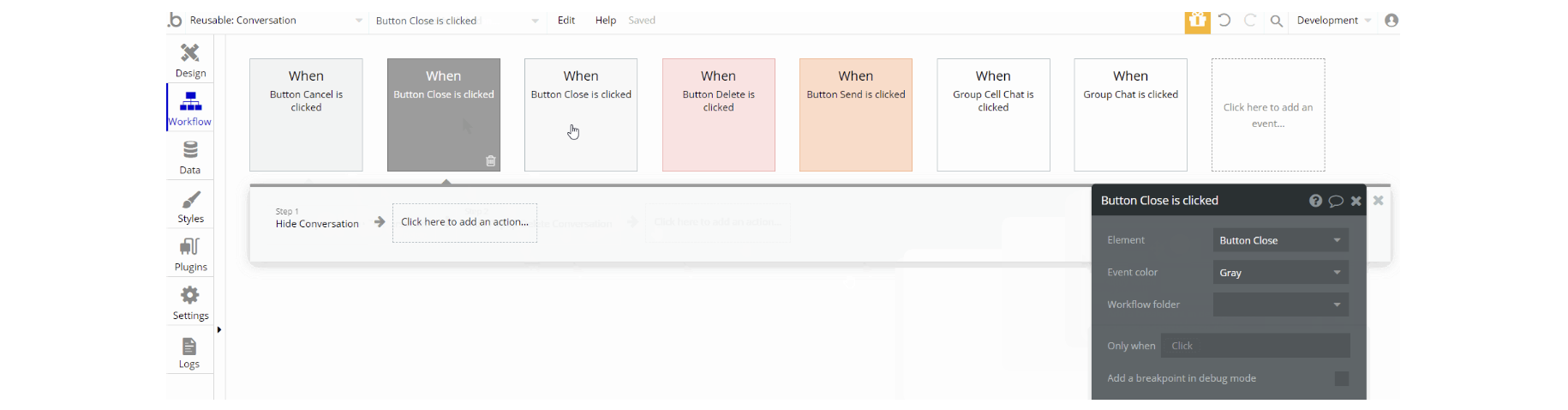This screenshot has height=410, width=1568.
Task: Click the gift box icon in top bar
Action: [1197, 21]
